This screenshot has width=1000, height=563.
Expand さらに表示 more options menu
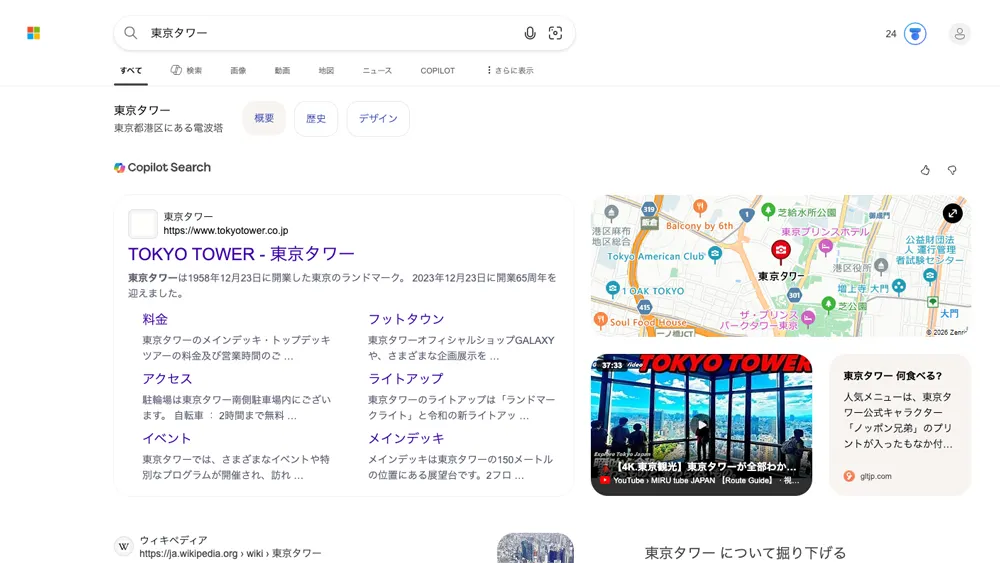(510, 71)
